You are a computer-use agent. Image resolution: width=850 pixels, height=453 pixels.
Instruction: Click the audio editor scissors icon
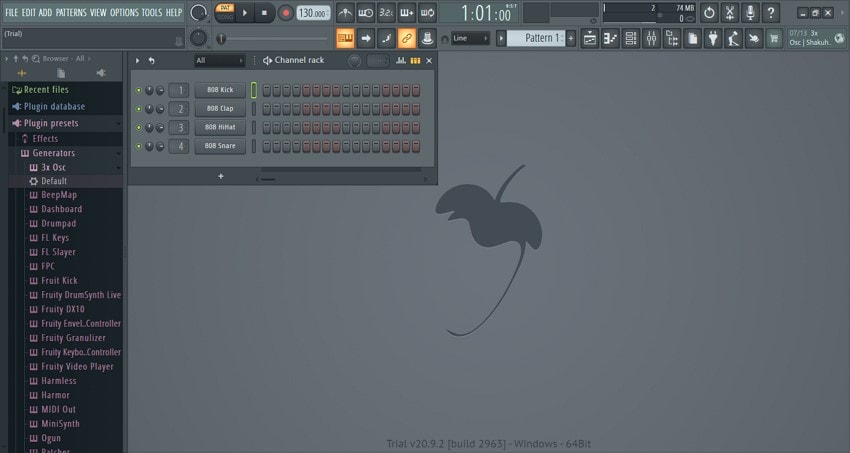[730, 12]
